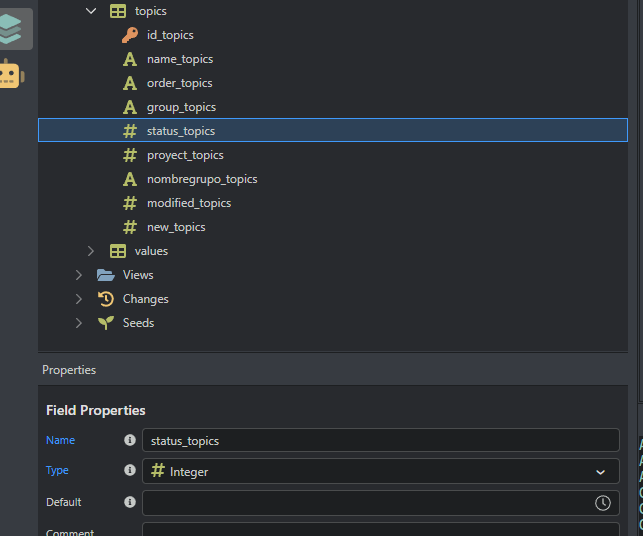
Task: Click the Seeds sprout icon
Action: [105, 323]
